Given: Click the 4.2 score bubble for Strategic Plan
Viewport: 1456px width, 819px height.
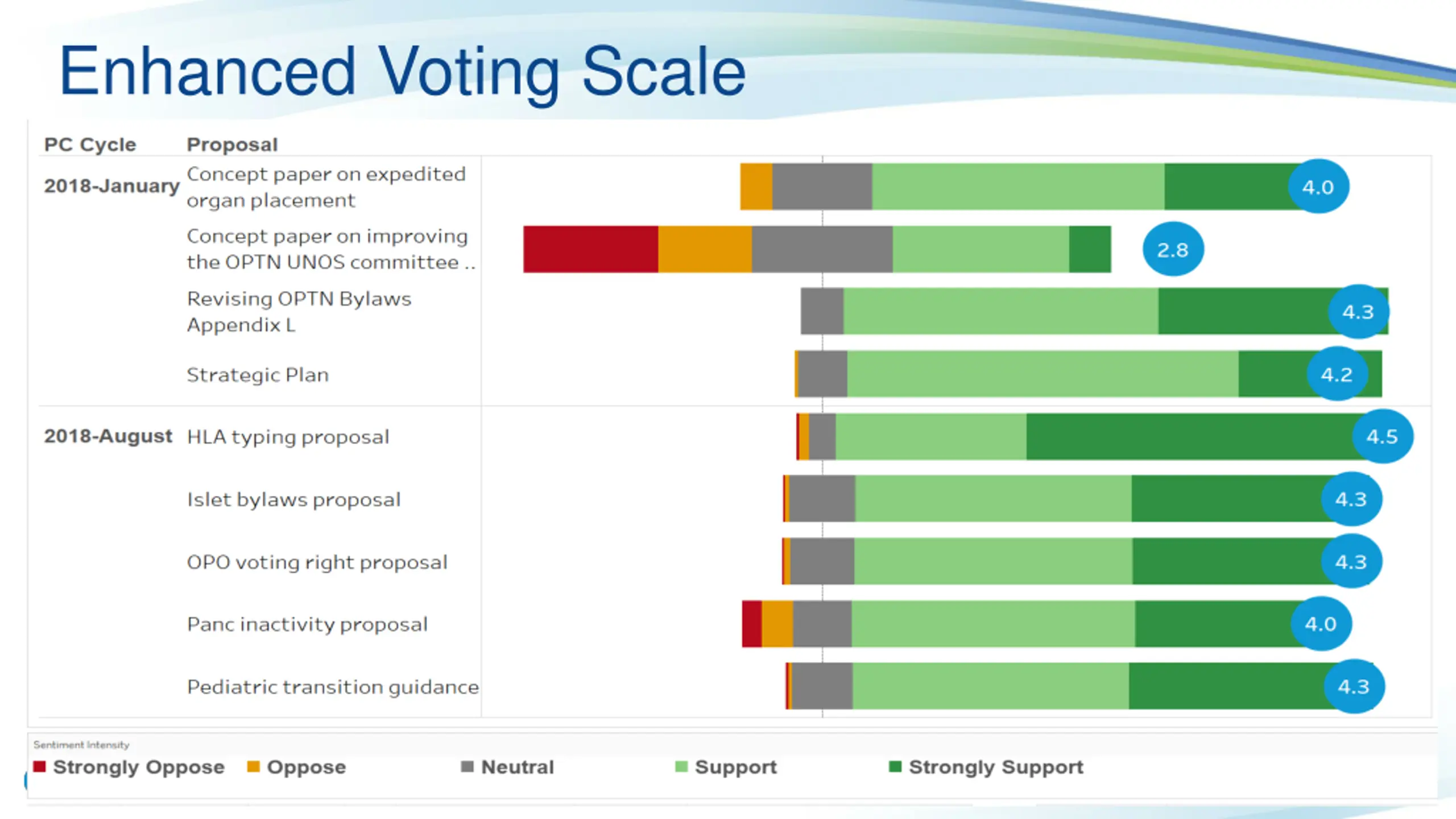Looking at the screenshot, I should [x=1337, y=374].
